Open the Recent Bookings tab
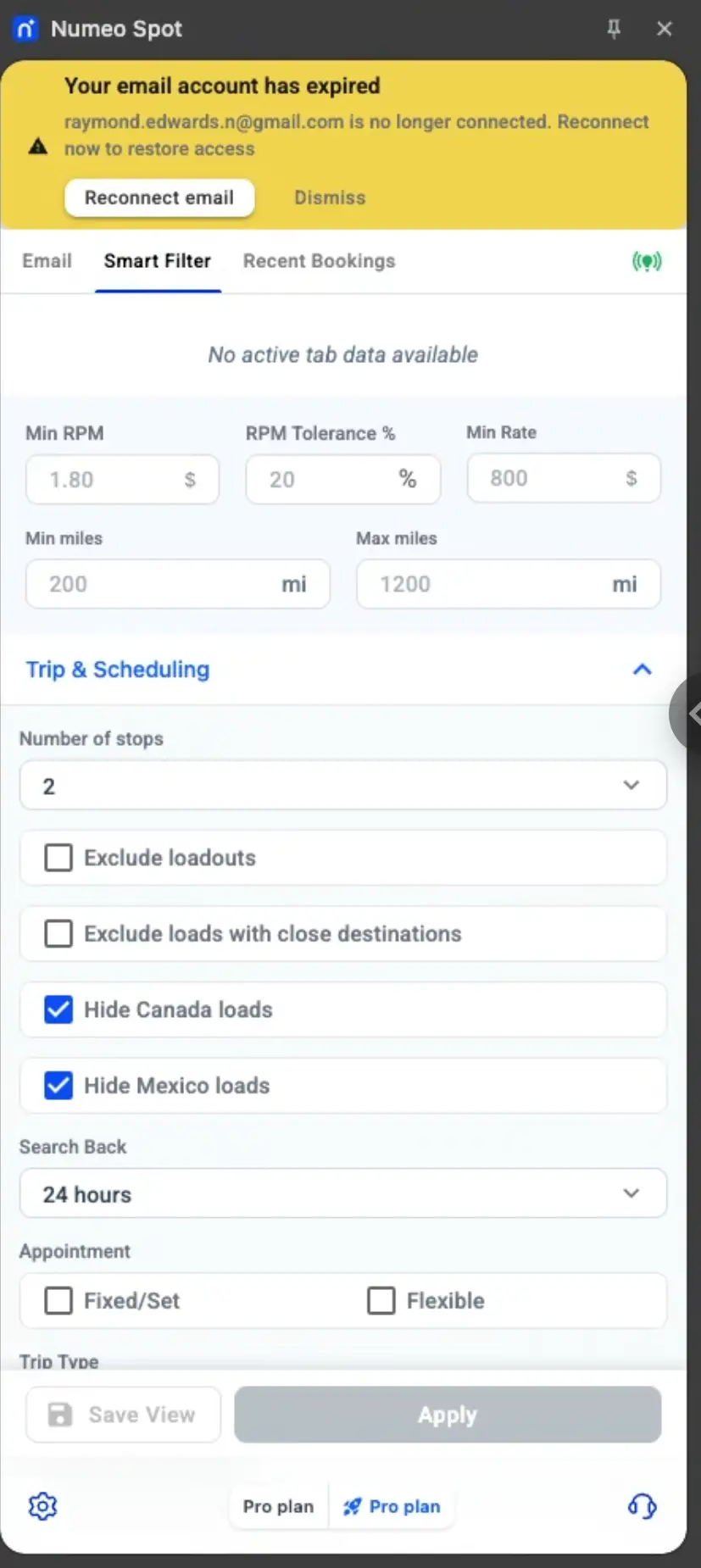Screen dimensions: 701x1568 pos(319,261)
